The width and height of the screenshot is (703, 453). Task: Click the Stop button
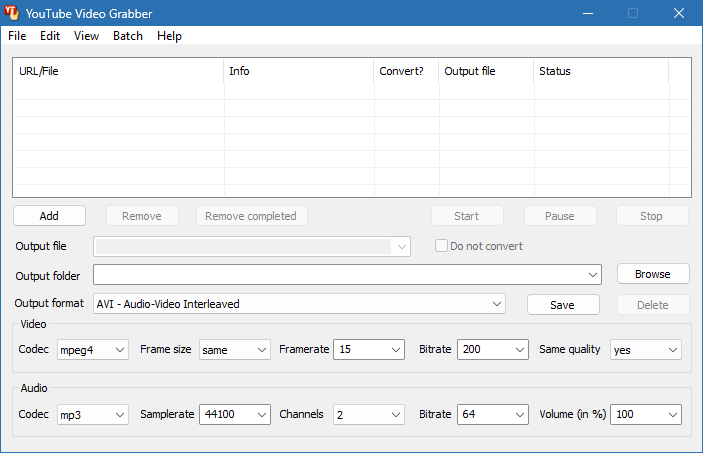(652, 216)
